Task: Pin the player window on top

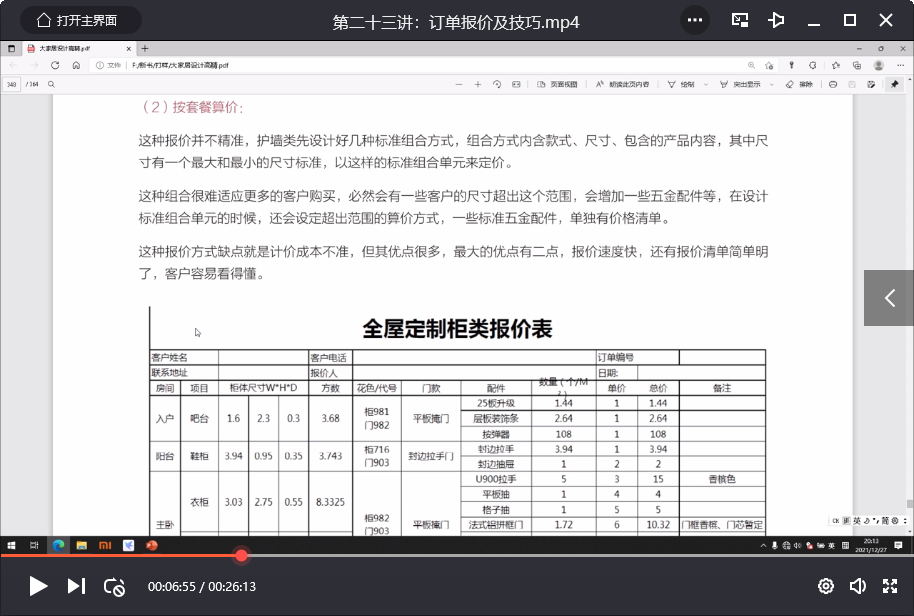Action: coord(776,20)
